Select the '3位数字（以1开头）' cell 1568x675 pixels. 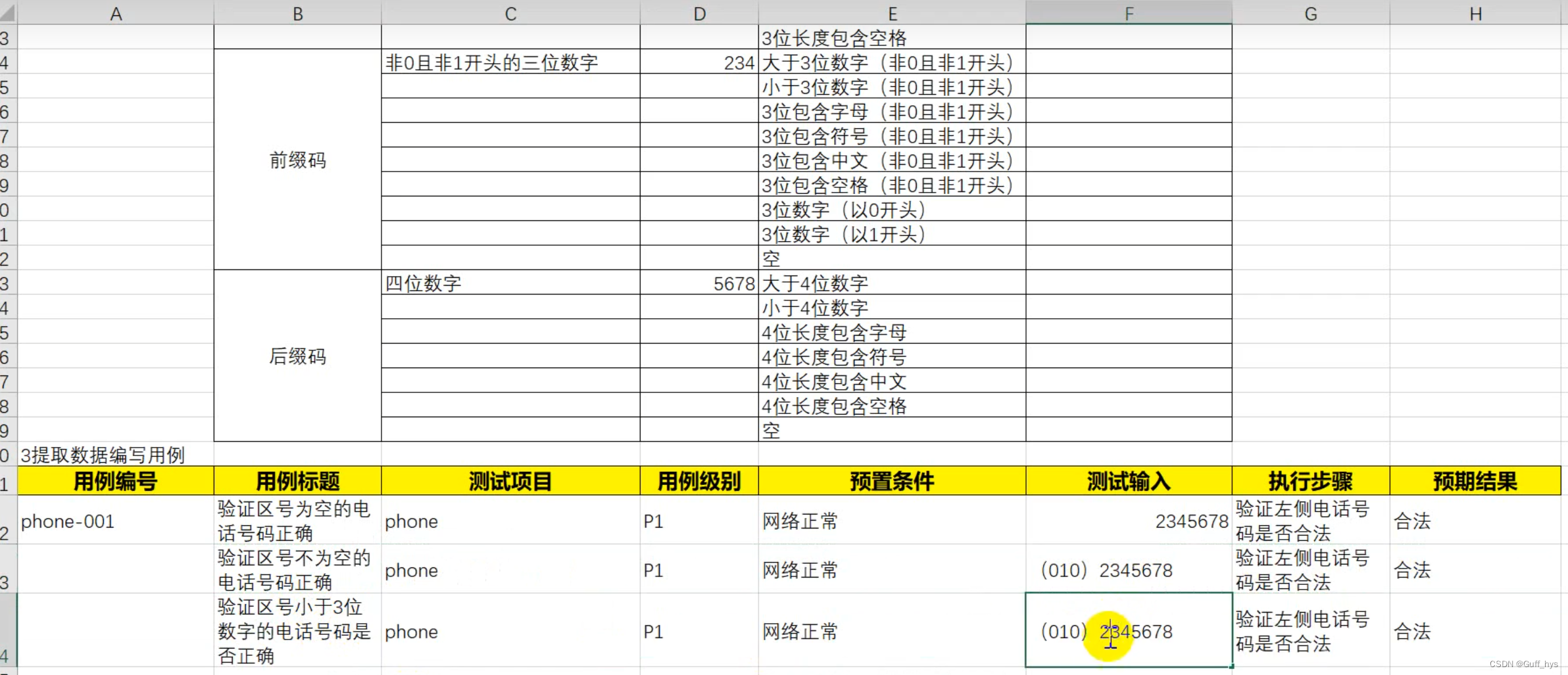(892, 233)
